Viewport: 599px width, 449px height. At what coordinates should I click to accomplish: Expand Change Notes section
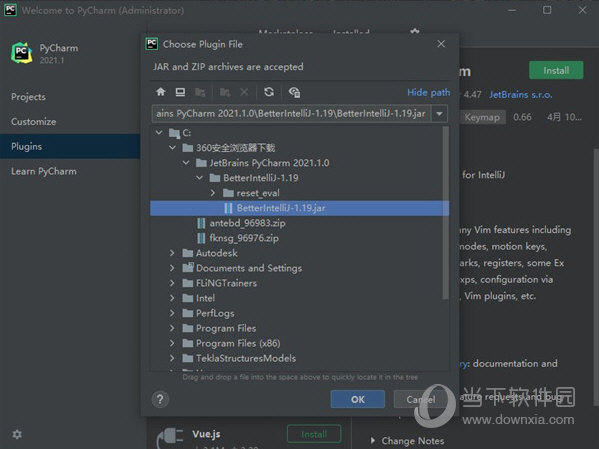pyautogui.click(x=372, y=441)
